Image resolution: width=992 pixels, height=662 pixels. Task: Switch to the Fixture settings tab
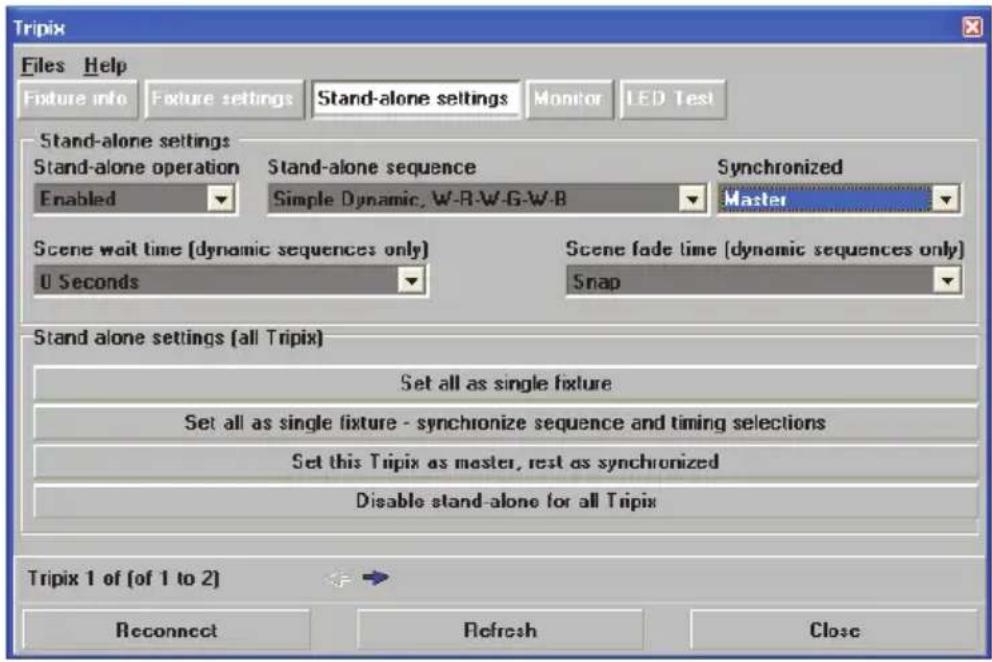tap(224, 99)
